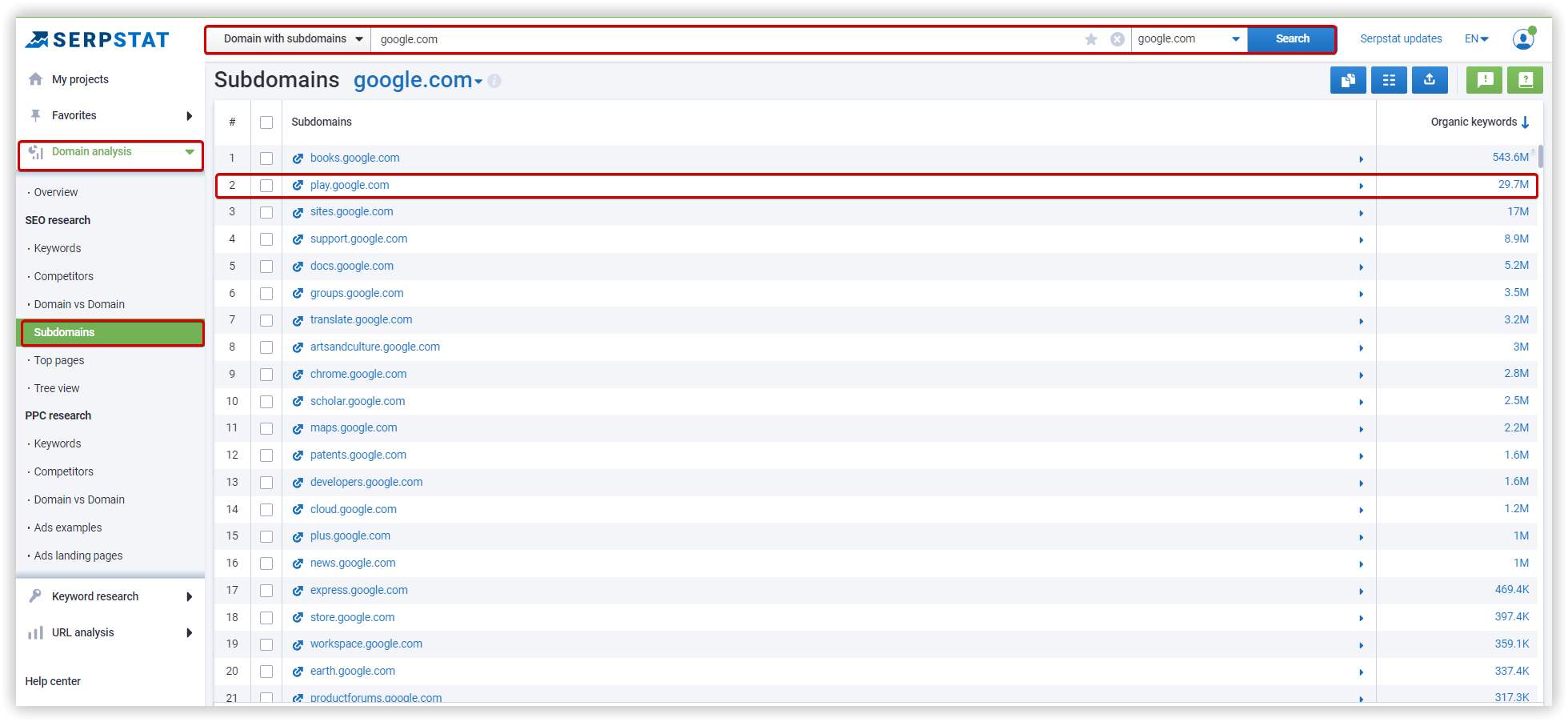Select the Subdomains menu item
The height and width of the screenshot is (722, 1568).
111,332
